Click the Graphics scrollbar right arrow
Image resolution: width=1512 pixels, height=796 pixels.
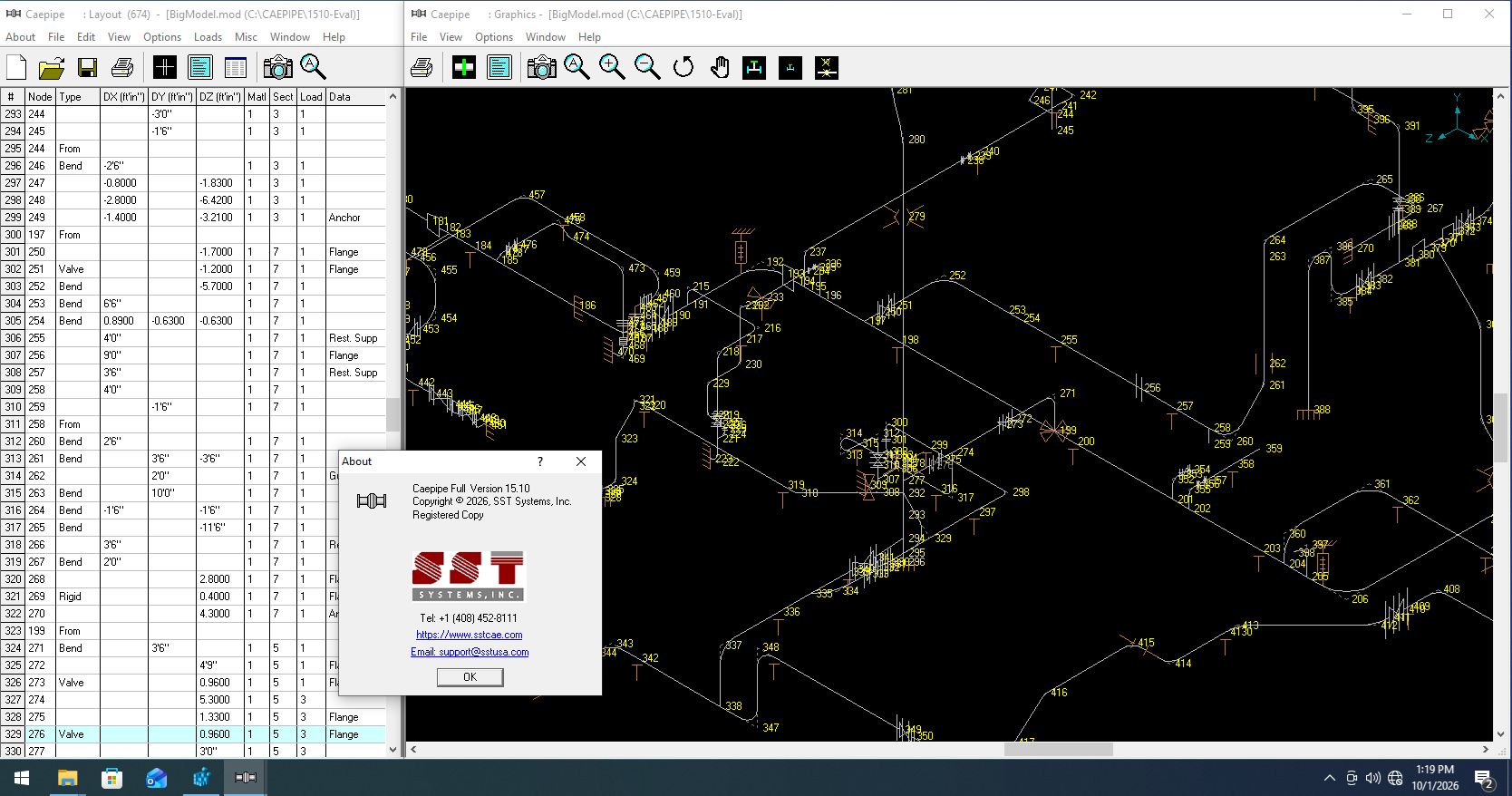[1486, 750]
